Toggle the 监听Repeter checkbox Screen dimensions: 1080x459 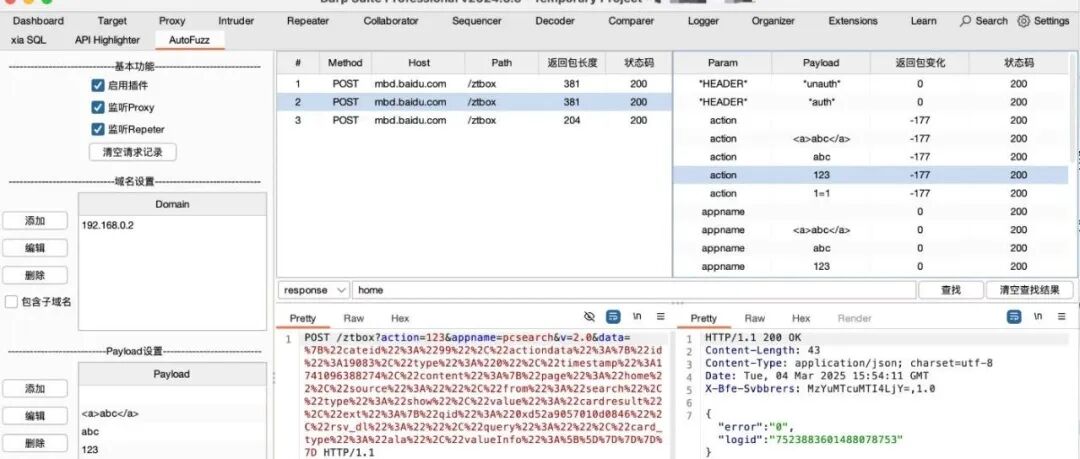(97, 129)
